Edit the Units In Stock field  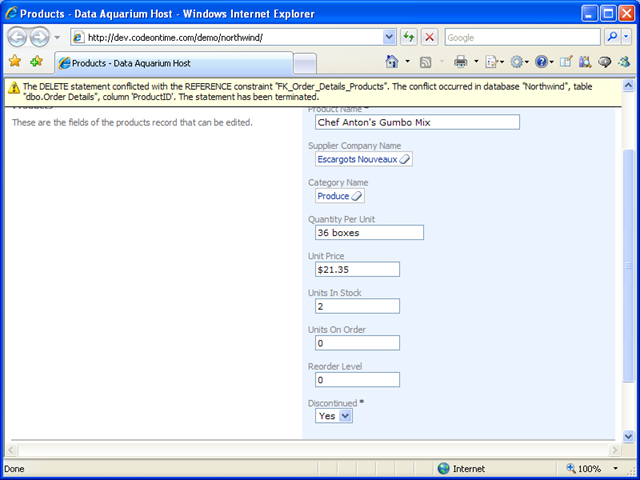click(x=357, y=306)
